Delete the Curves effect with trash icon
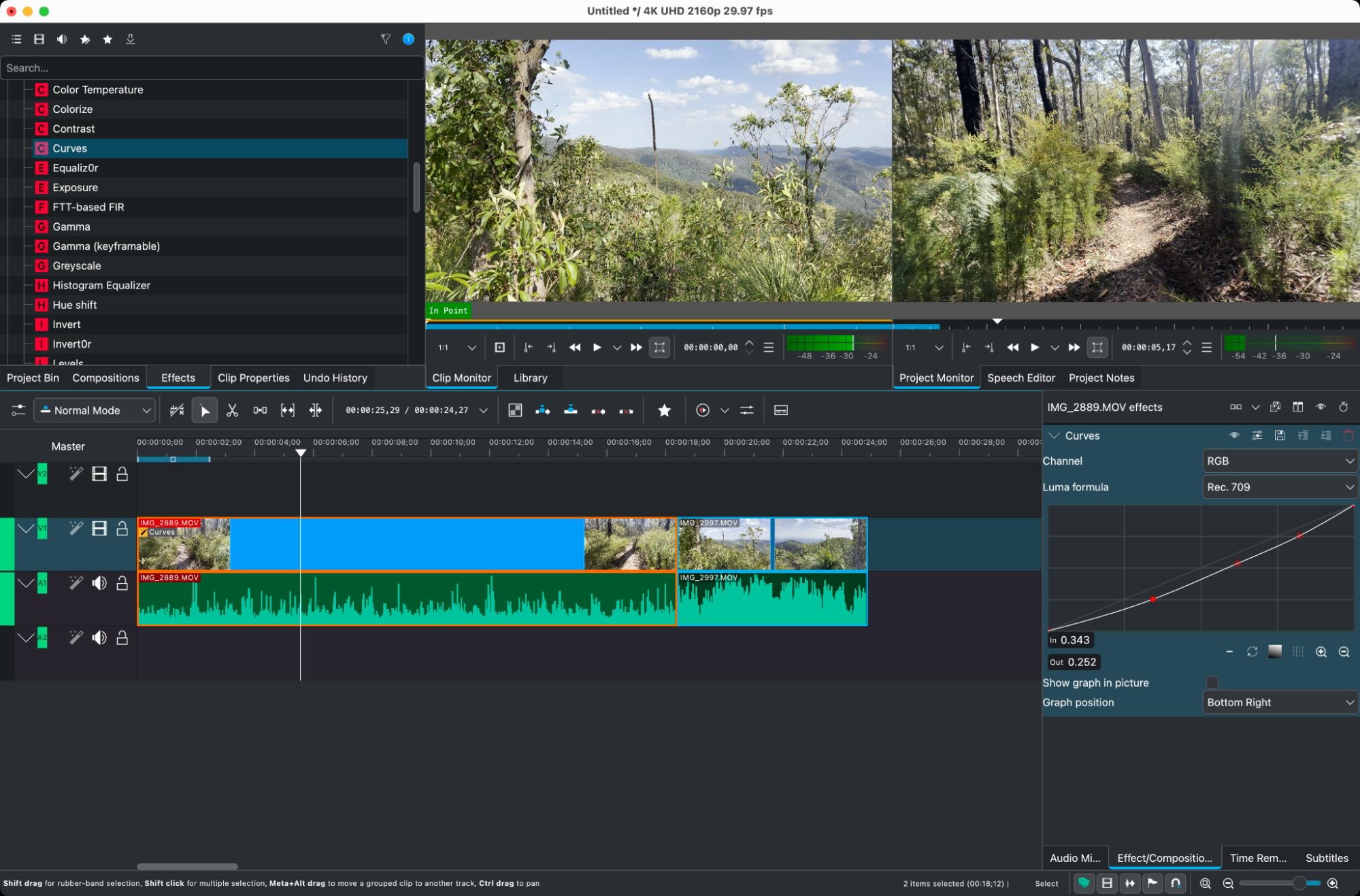Screen dimensions: 1360x896 1348,435
